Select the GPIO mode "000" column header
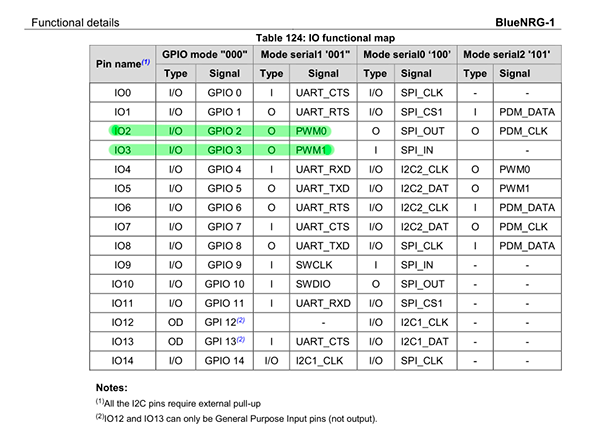The height and width of the screenshot is (432, 600). click(x=208, y=54)
